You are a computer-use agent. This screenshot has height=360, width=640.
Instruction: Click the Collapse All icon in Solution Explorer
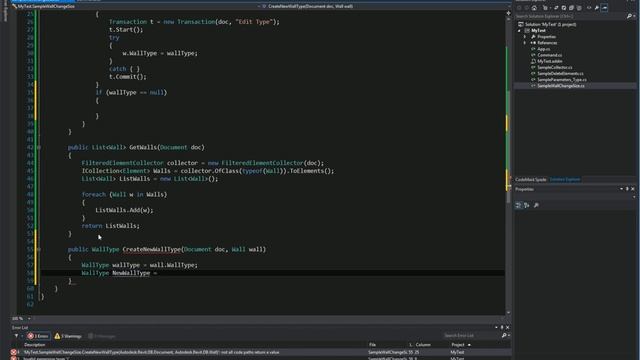point(571,8)
